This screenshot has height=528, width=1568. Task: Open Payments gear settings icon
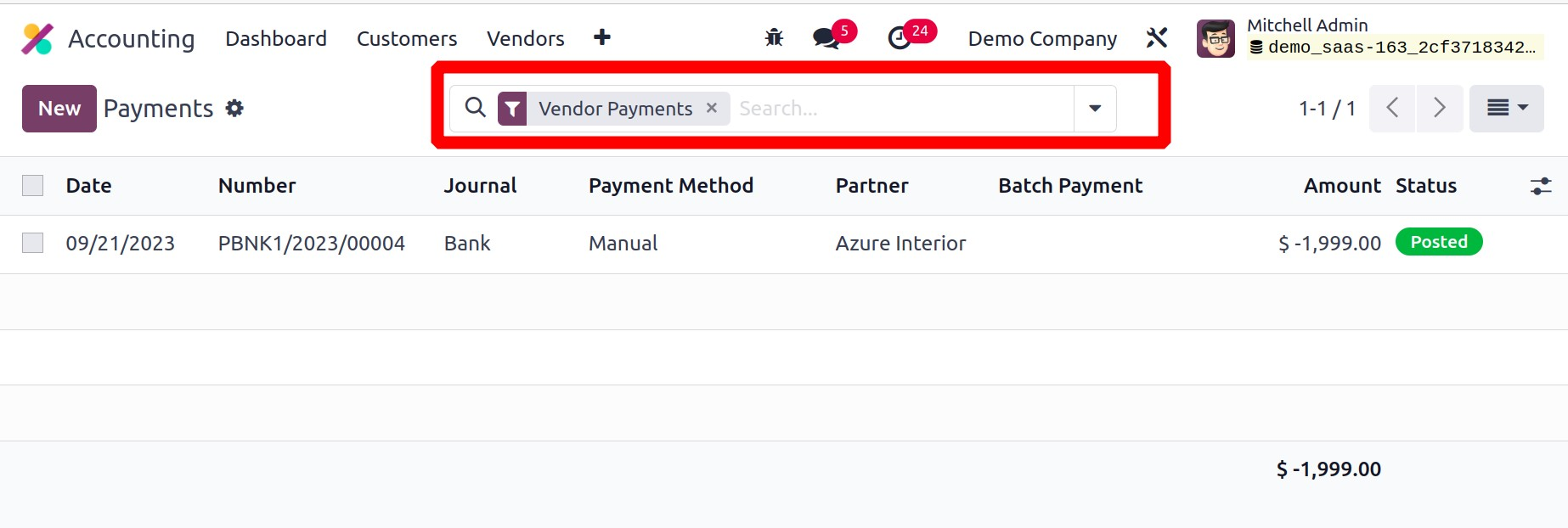pyautogui.click(x=234, y=109)
